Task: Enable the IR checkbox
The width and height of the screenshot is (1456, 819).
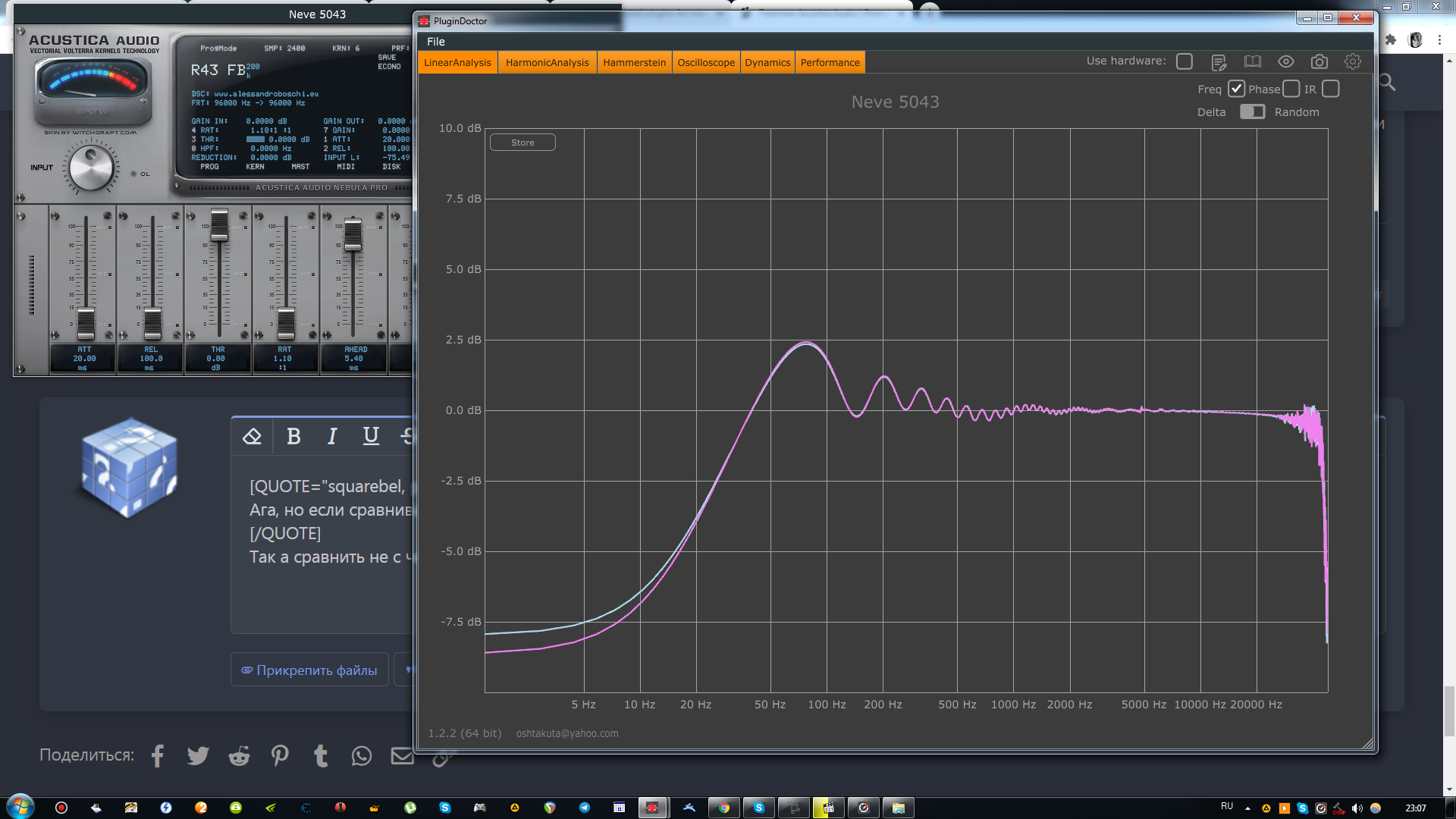Action: point(1331,89)
